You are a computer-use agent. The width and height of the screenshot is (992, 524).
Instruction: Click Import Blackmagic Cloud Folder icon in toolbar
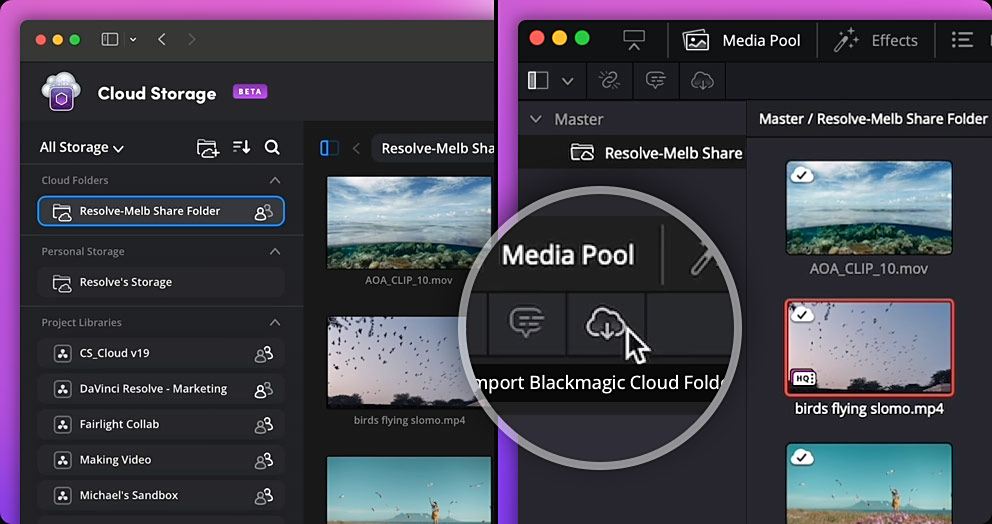tap(702, 80)
